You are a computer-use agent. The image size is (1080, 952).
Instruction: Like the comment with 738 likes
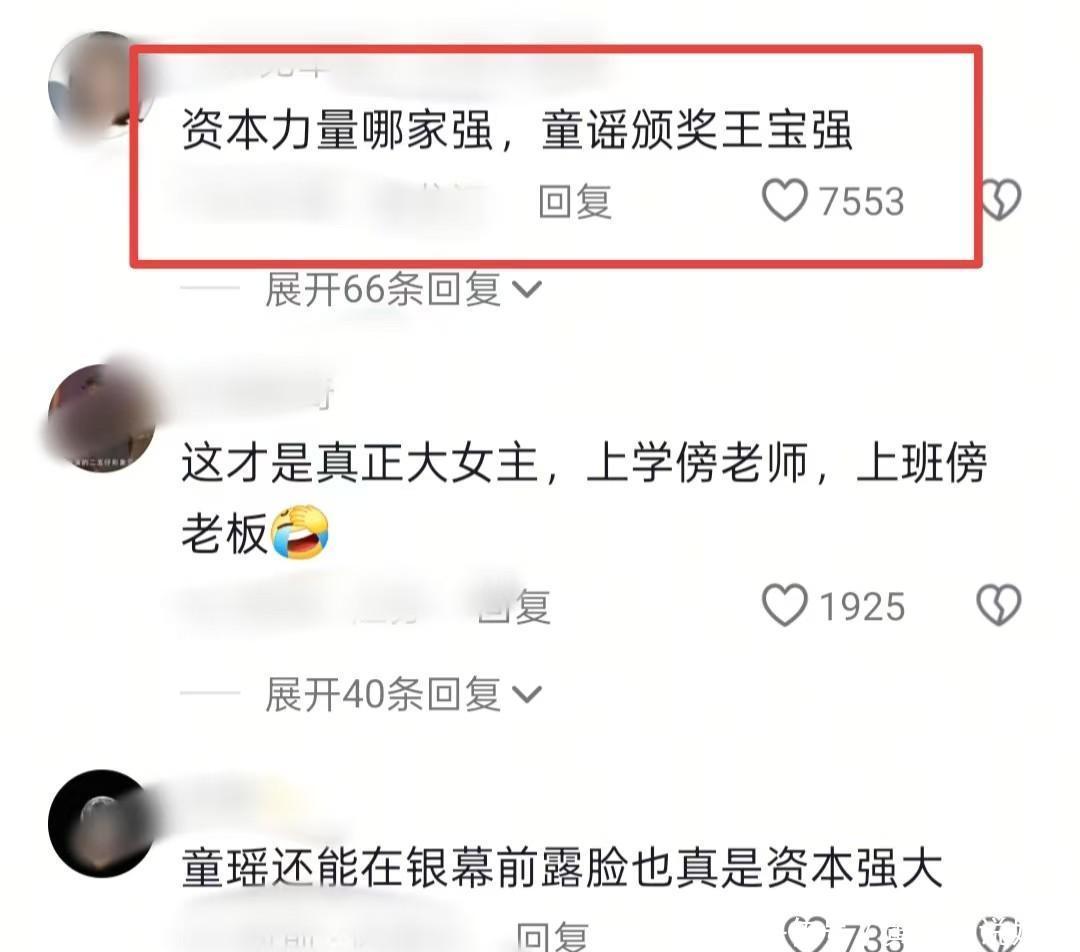[806, 934]
